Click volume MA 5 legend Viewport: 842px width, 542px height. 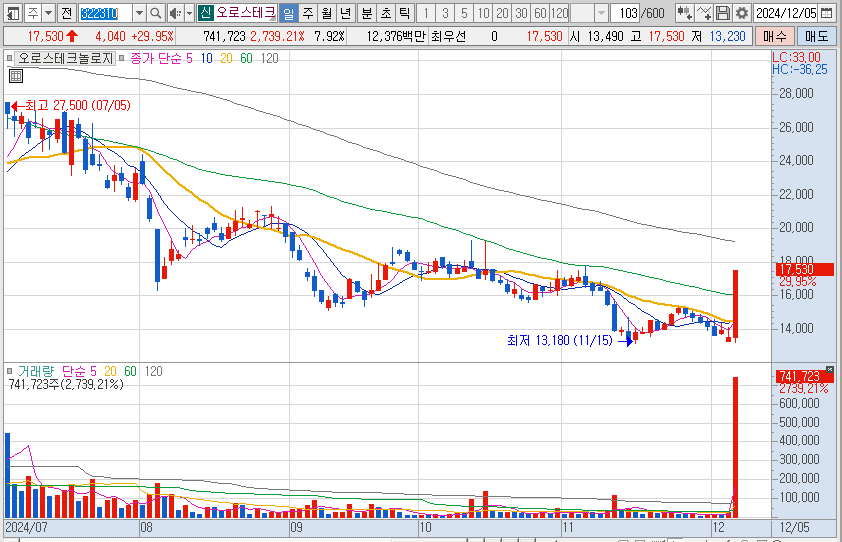point(93,371)
